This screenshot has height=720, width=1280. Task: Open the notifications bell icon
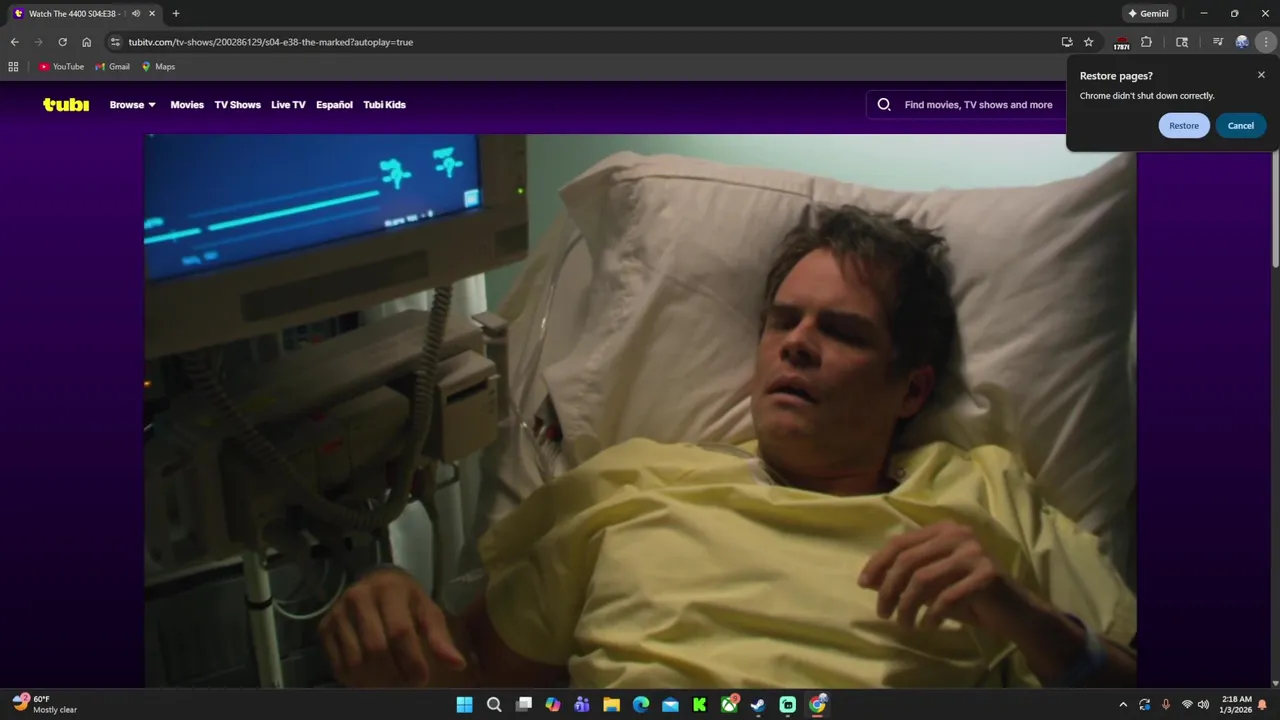1263,705
